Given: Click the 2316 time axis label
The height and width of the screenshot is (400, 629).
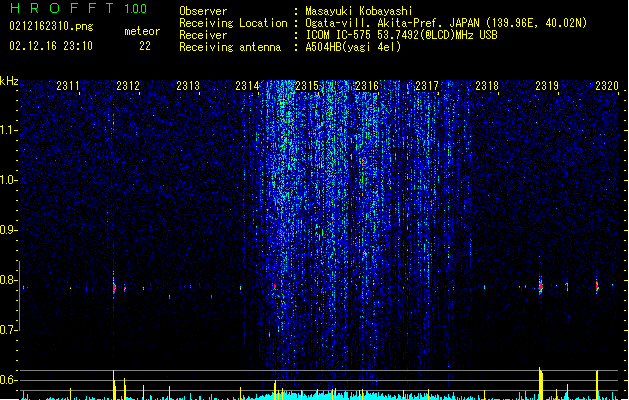Looking at the screenshot, I should pyautogui.click(x=367, y=85).
